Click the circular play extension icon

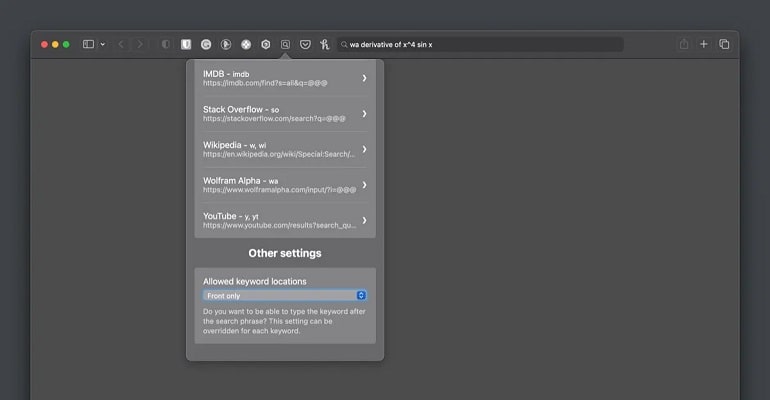click(x=226, y=44)
